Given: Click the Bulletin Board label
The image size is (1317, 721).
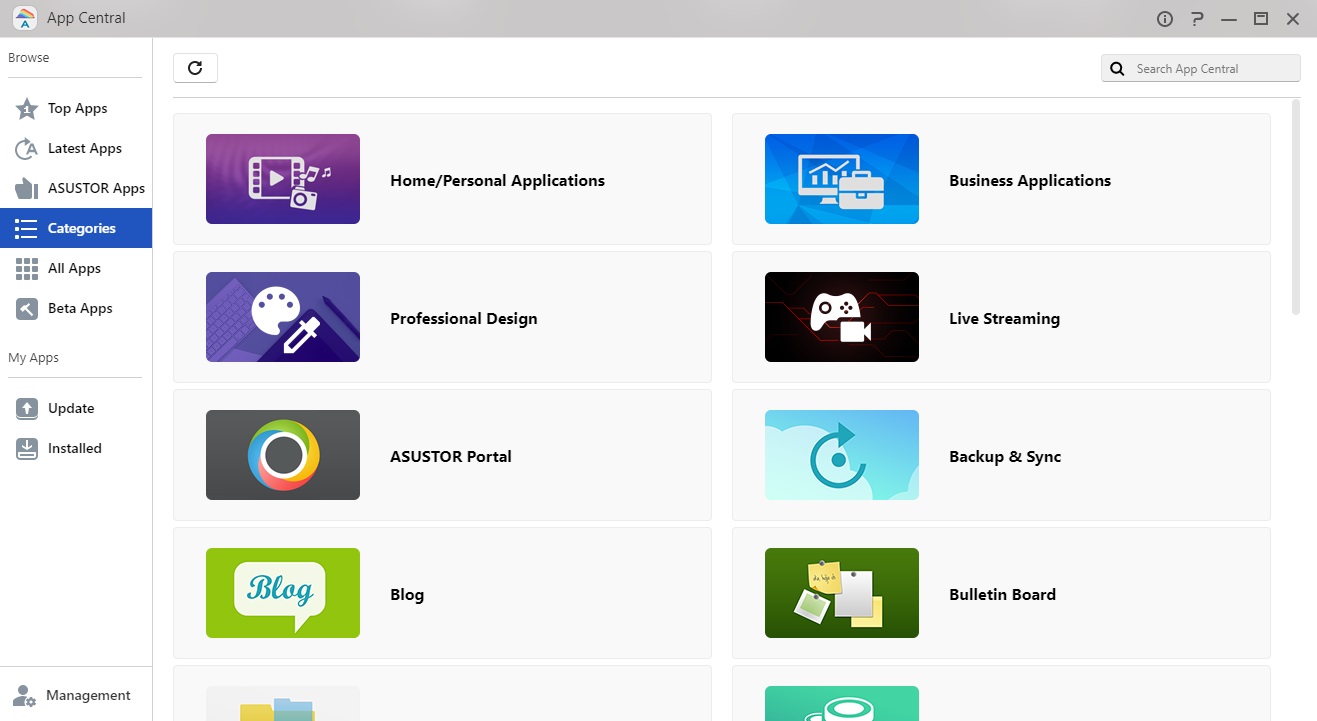Looking at the screenshot, I should 1002,595.
